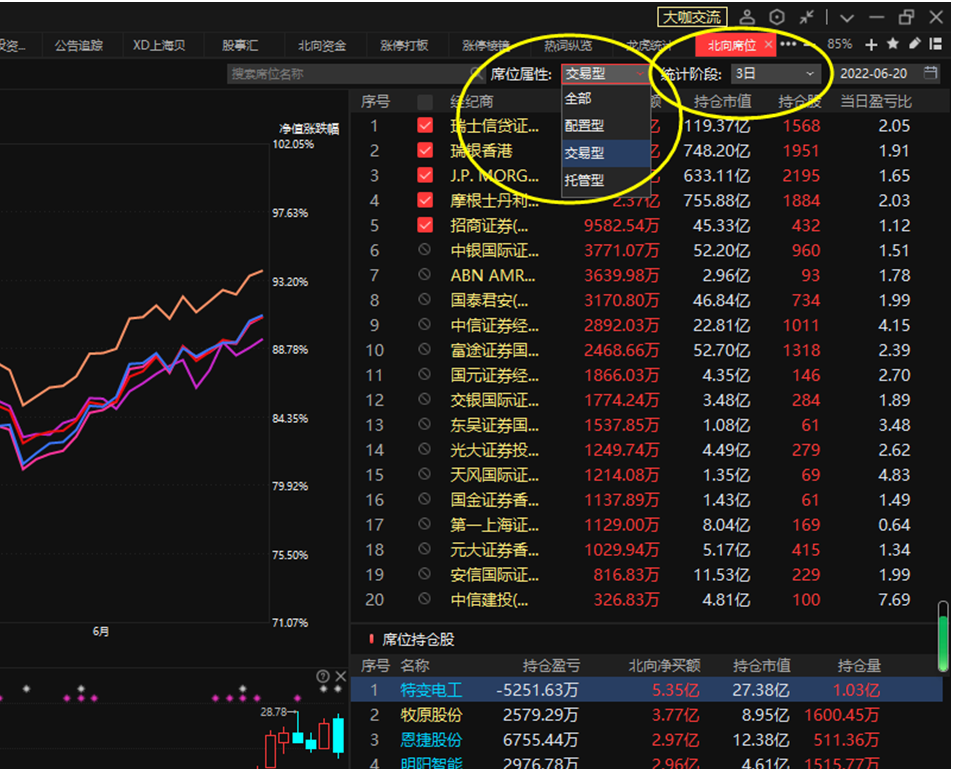
Task: Select 全部 in the dropdown list
Action: click(606, 98)
